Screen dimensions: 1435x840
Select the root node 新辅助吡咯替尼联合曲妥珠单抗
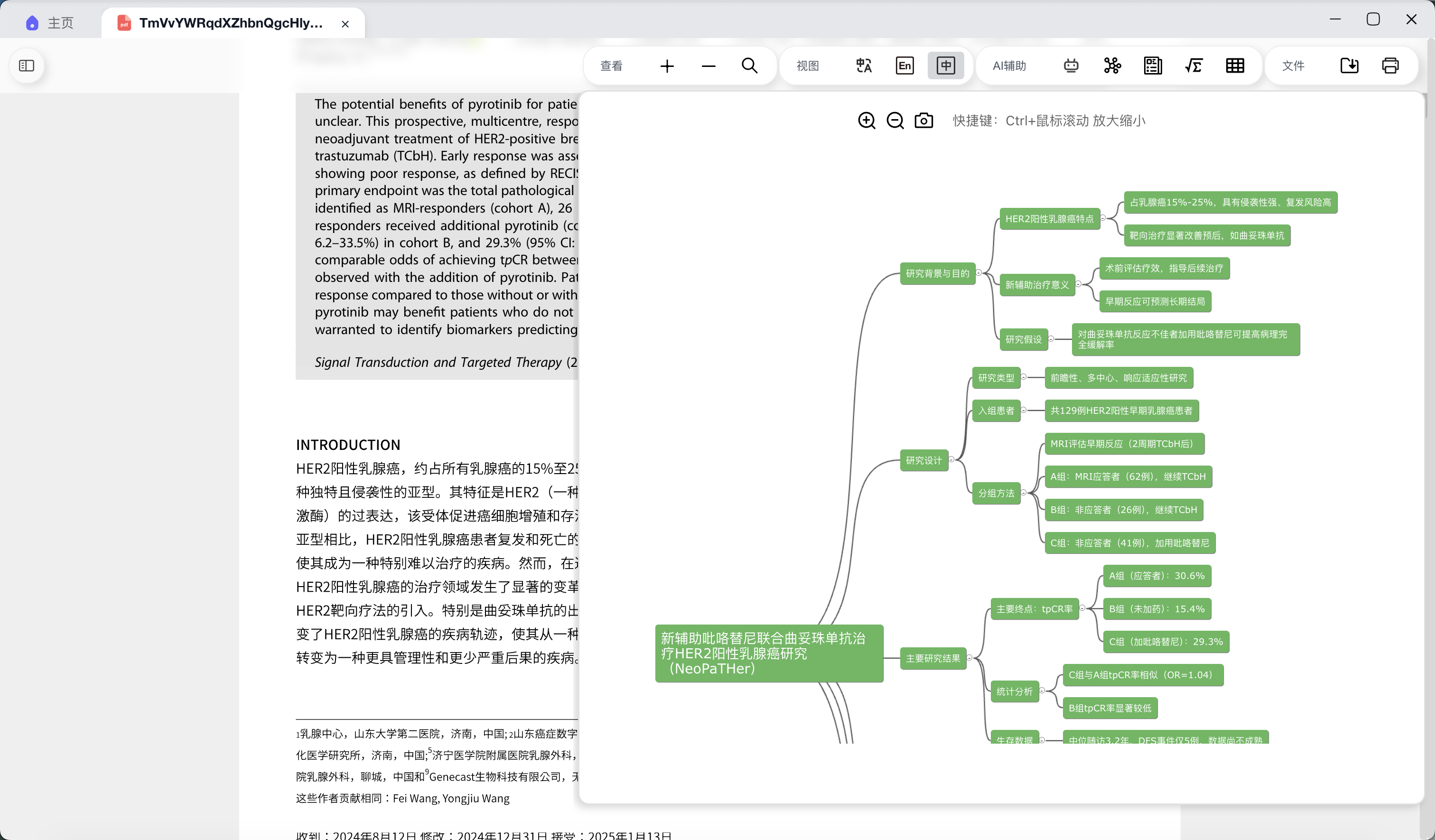coord(769,653)
